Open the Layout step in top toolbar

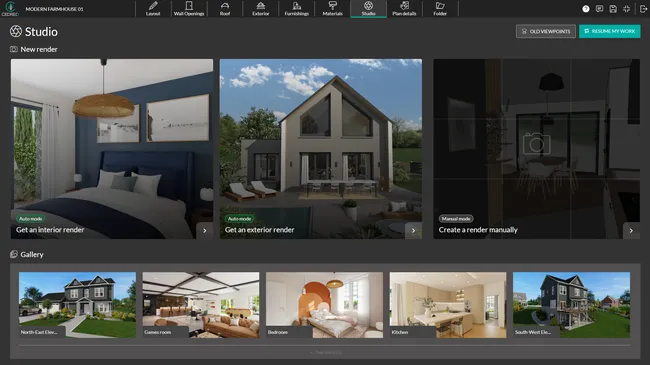(153, 9)
